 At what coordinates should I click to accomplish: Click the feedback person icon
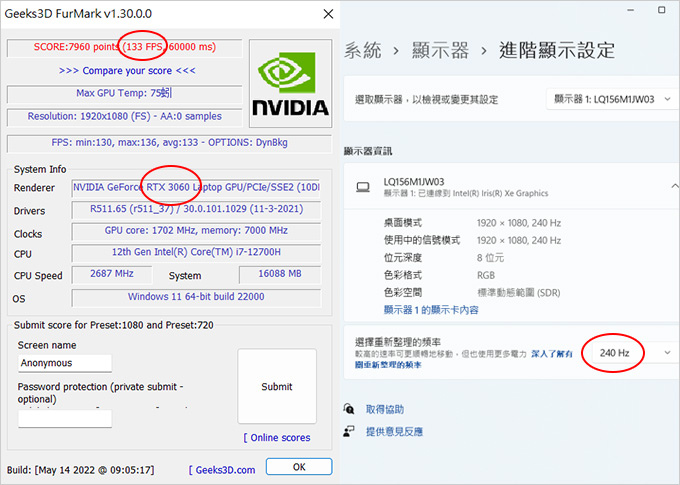point(349,431)
